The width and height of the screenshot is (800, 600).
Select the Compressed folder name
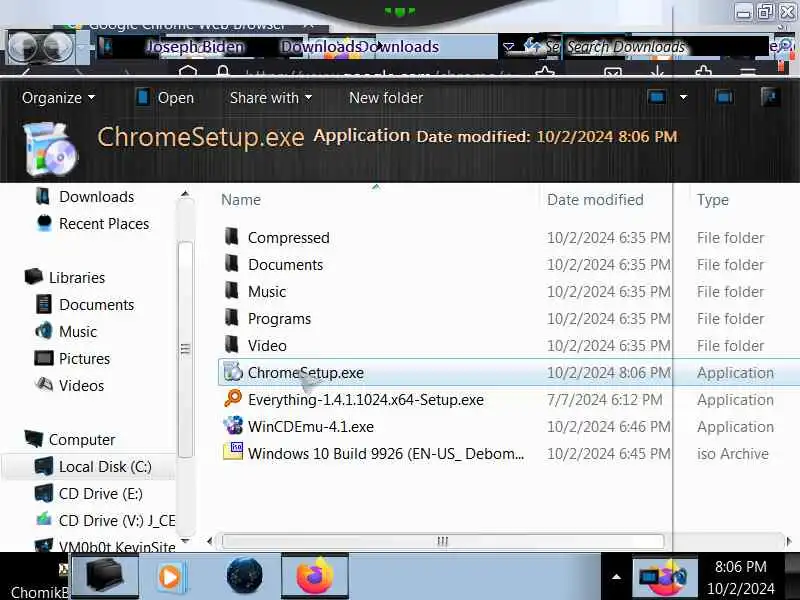click(288, 238)
